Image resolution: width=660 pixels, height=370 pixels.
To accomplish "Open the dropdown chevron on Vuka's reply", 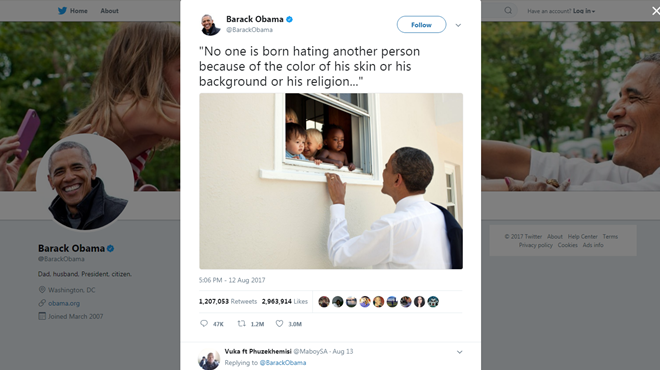I will tap(459, 352).
